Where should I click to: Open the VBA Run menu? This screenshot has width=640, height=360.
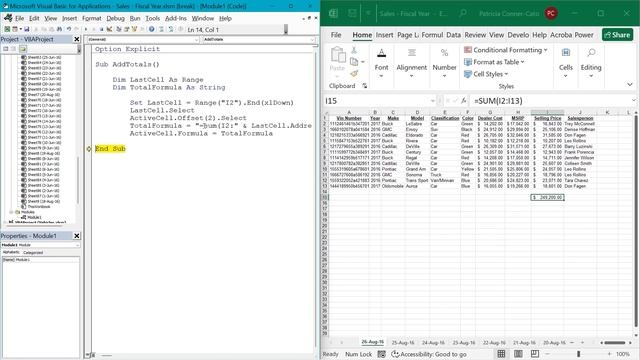[x=135, y=18]
